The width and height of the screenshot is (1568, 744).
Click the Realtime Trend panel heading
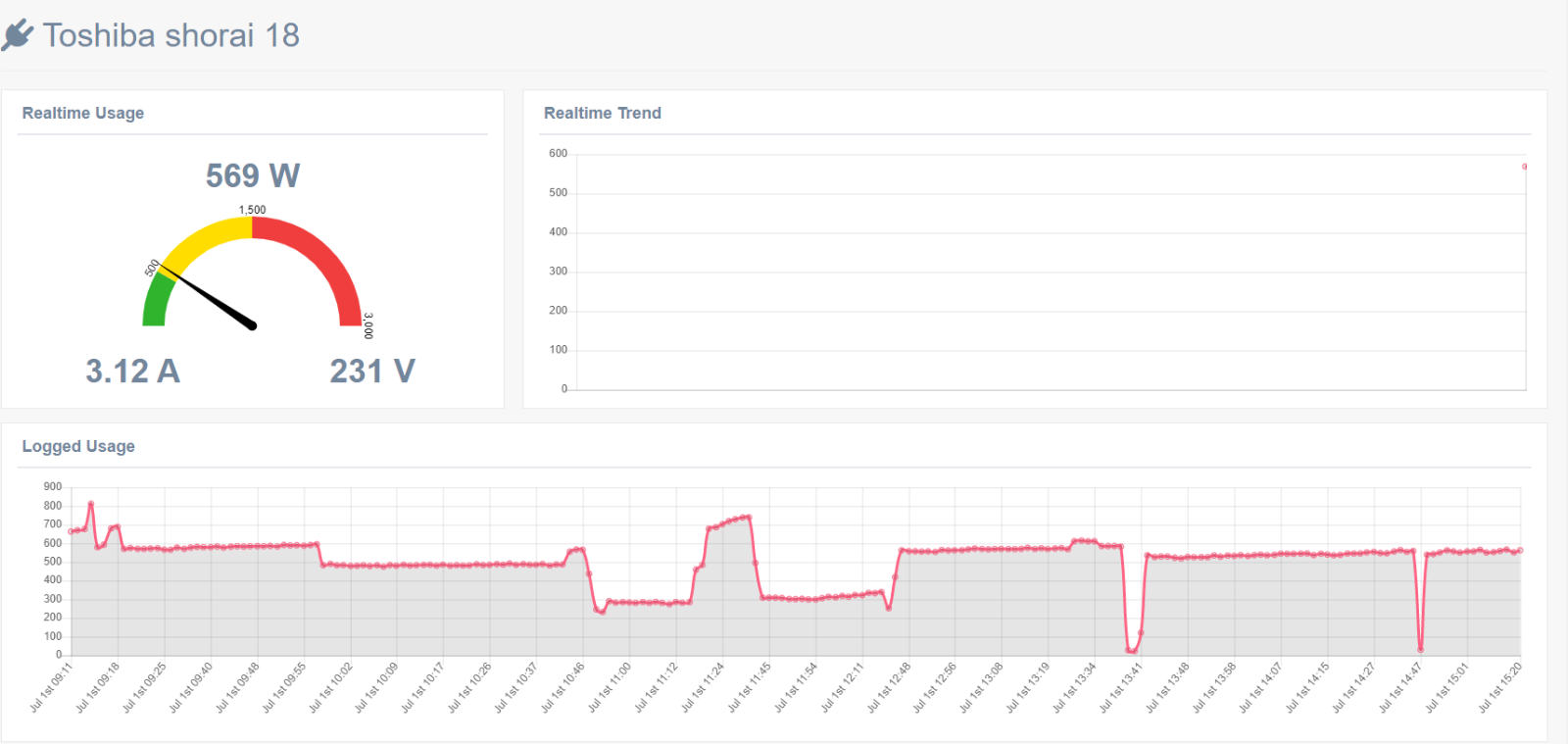pos(603,113)
